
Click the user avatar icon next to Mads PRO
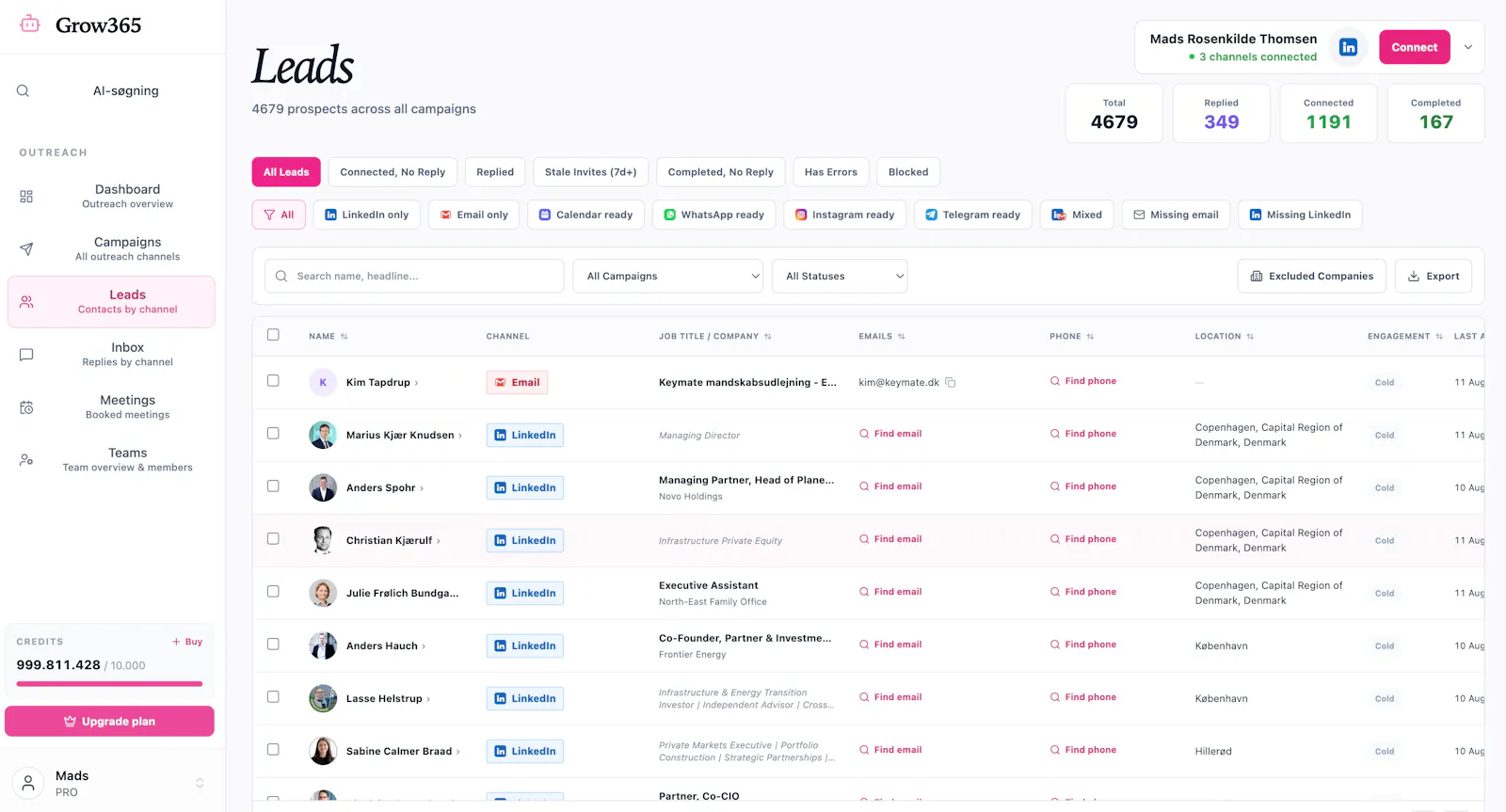(x=28, y=783)
